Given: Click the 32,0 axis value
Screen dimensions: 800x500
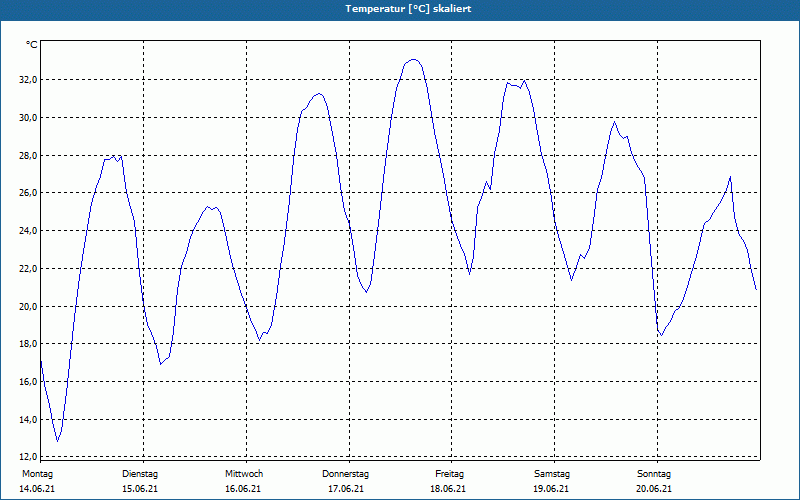Looking at the screenshot, I should click(28, 80).
